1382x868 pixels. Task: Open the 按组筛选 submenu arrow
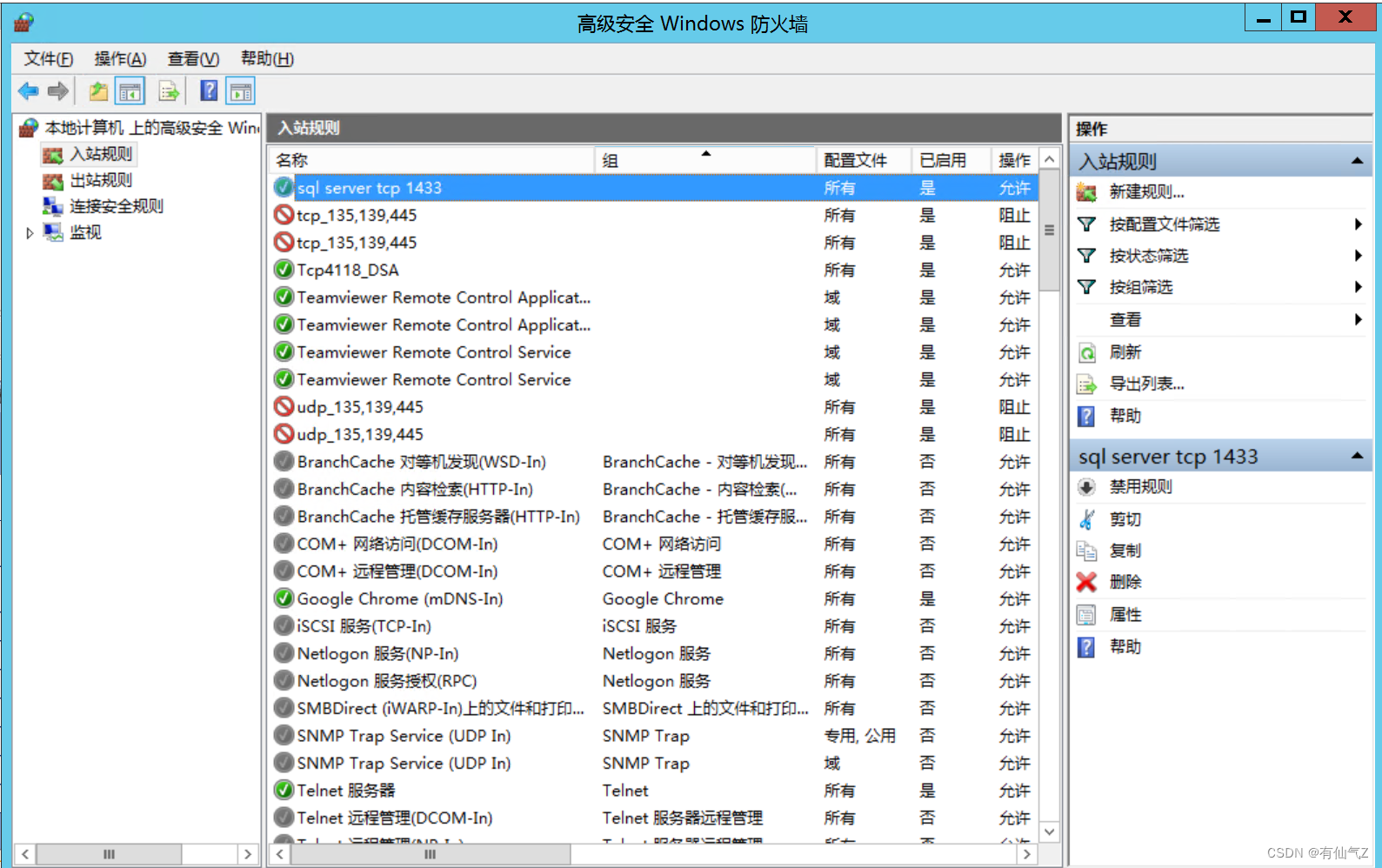[x=1358, y=287]
